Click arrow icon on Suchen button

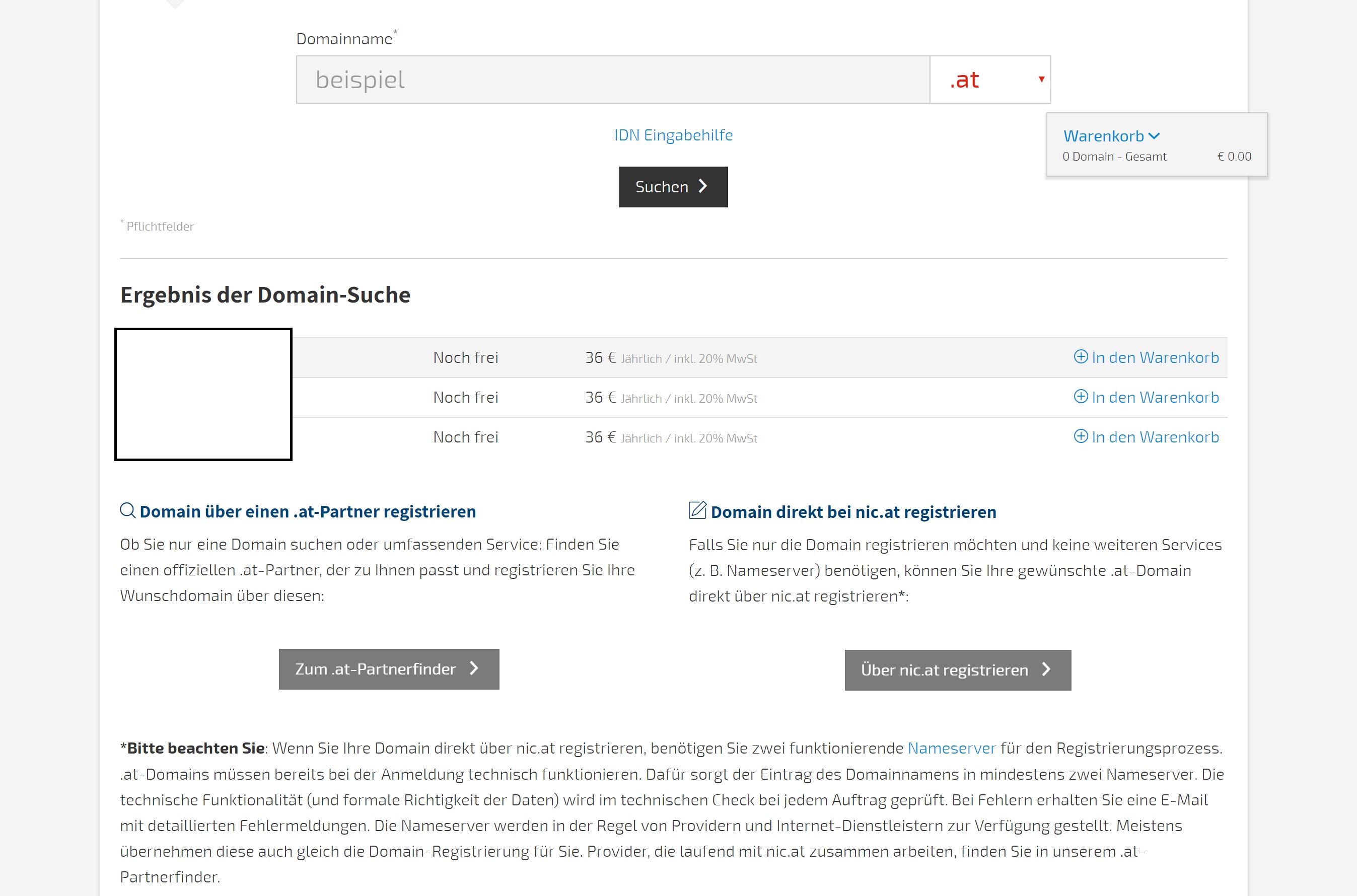(703, 186)
